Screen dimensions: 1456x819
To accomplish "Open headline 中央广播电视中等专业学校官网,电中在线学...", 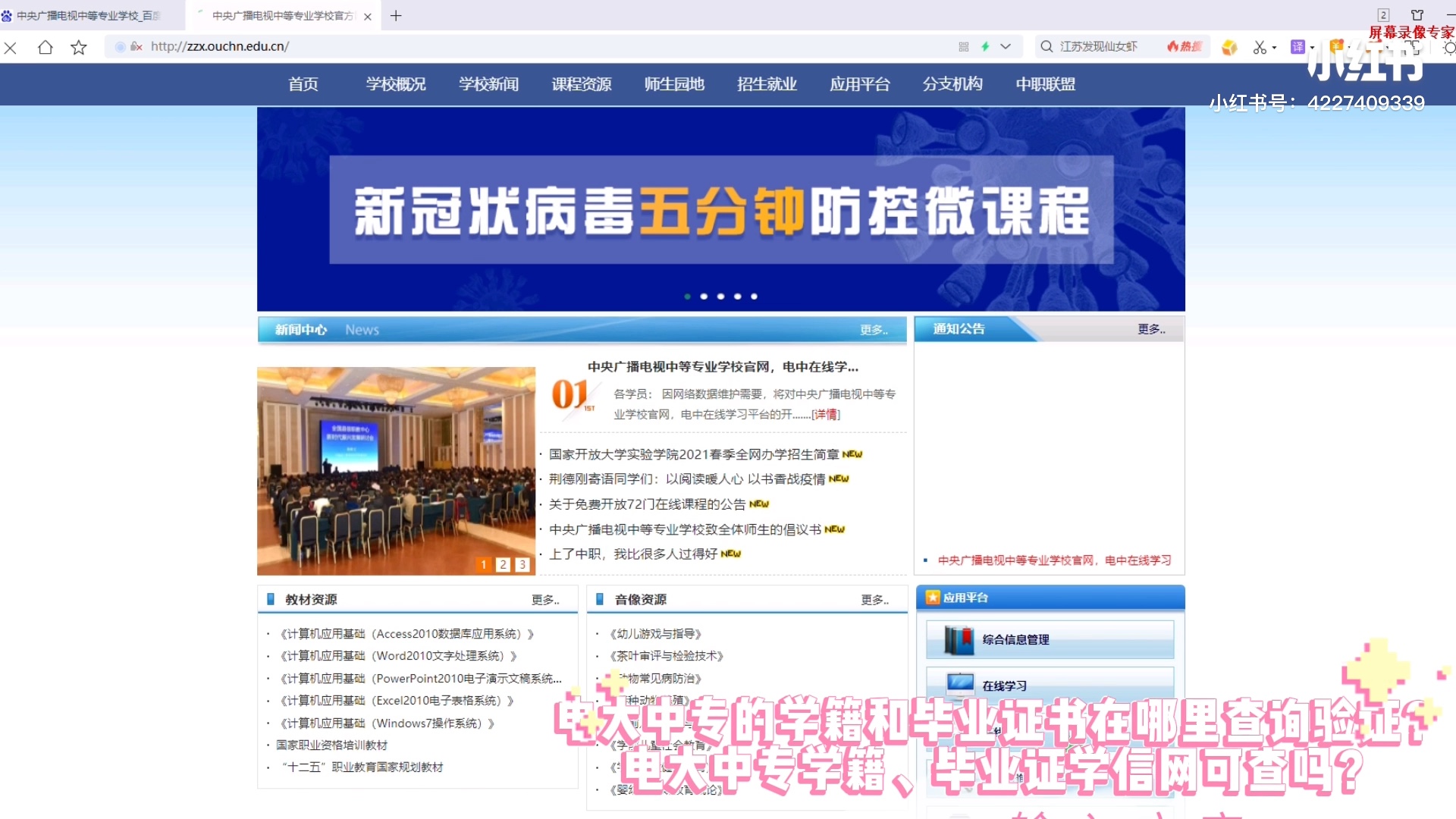I will (x=723, y=367).
